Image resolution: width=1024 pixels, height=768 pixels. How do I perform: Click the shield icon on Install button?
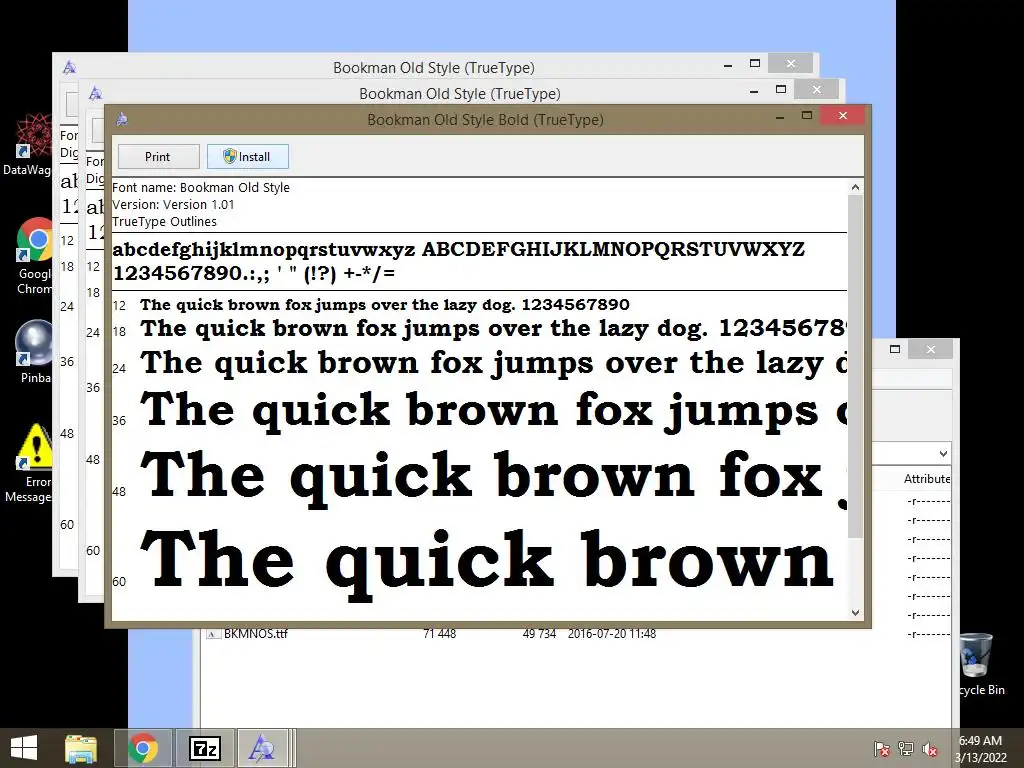point(229,156)
